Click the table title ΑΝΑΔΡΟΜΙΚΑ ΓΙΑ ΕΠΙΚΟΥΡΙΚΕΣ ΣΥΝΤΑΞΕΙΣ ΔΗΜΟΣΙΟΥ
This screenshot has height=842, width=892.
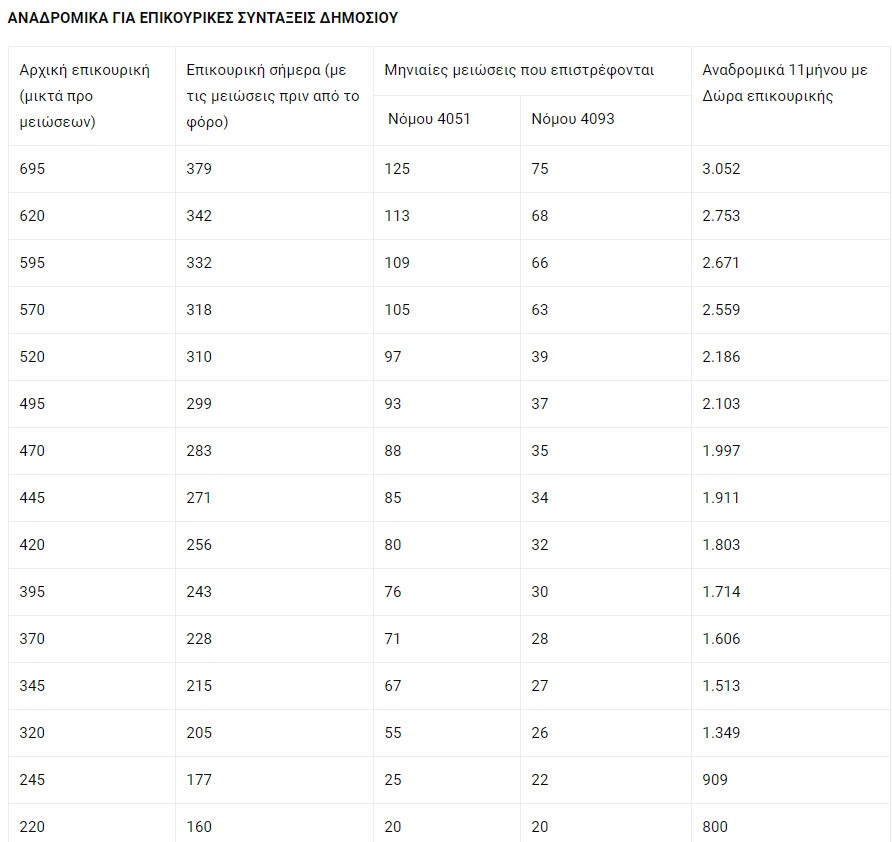[203, 18]
